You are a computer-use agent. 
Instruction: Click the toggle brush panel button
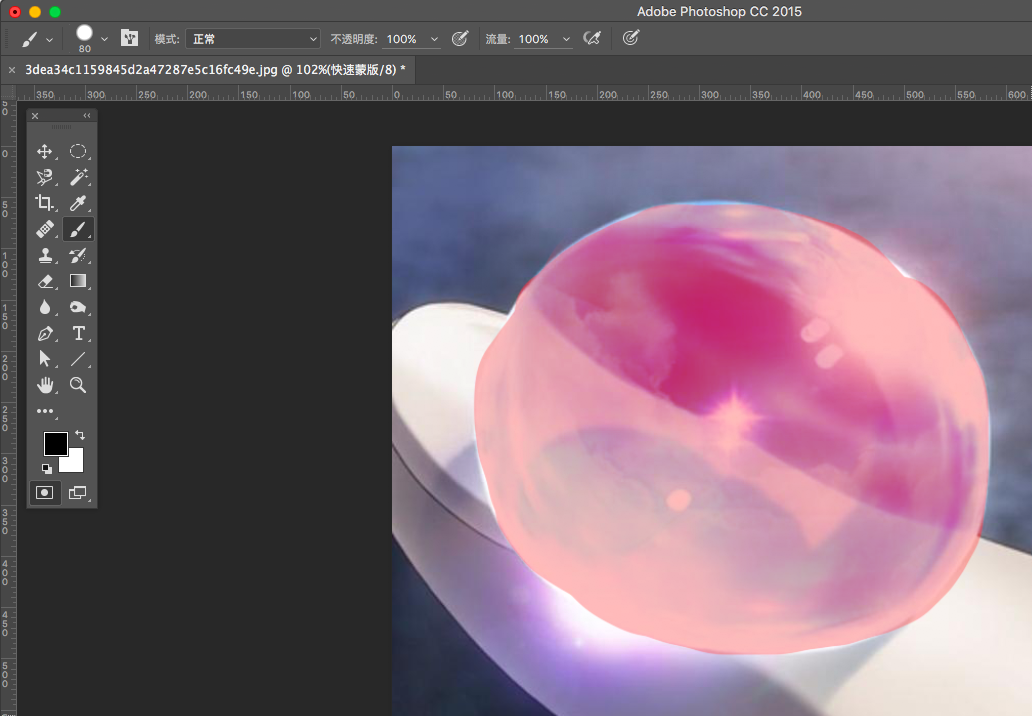[x=129, y=39]
